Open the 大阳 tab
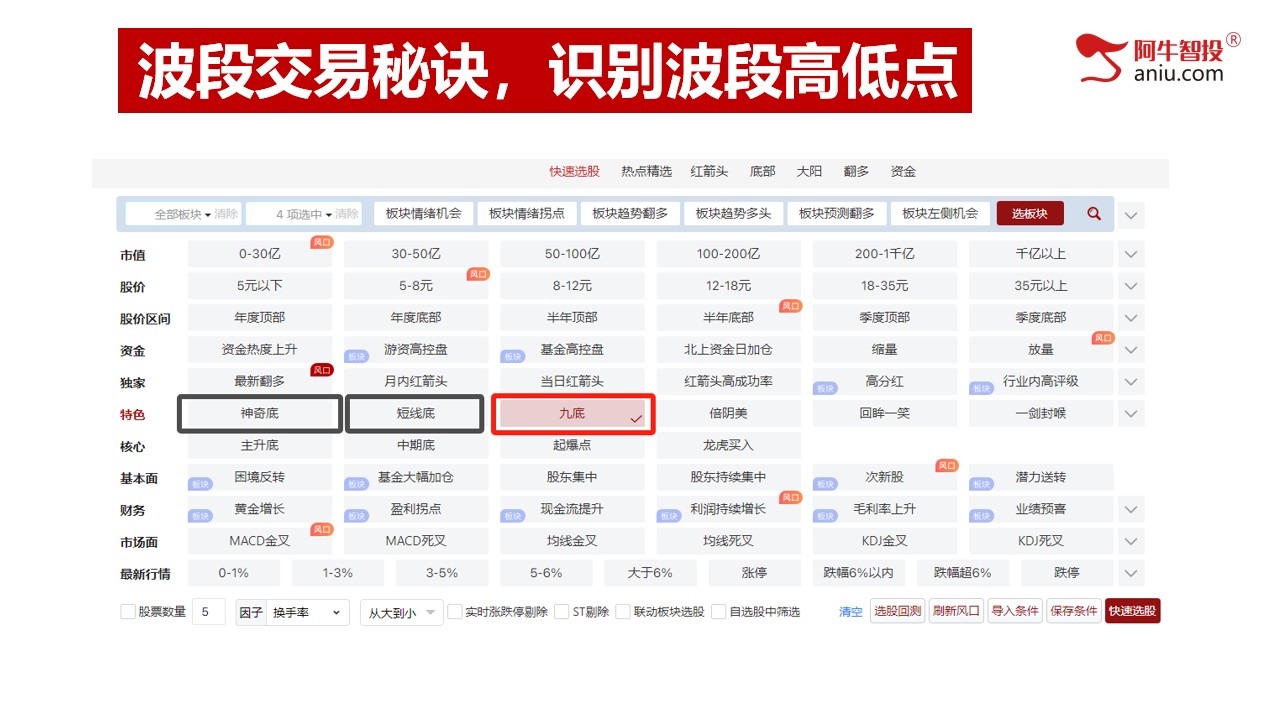Screen dimensions: 1280x720 tap(809, 172)
